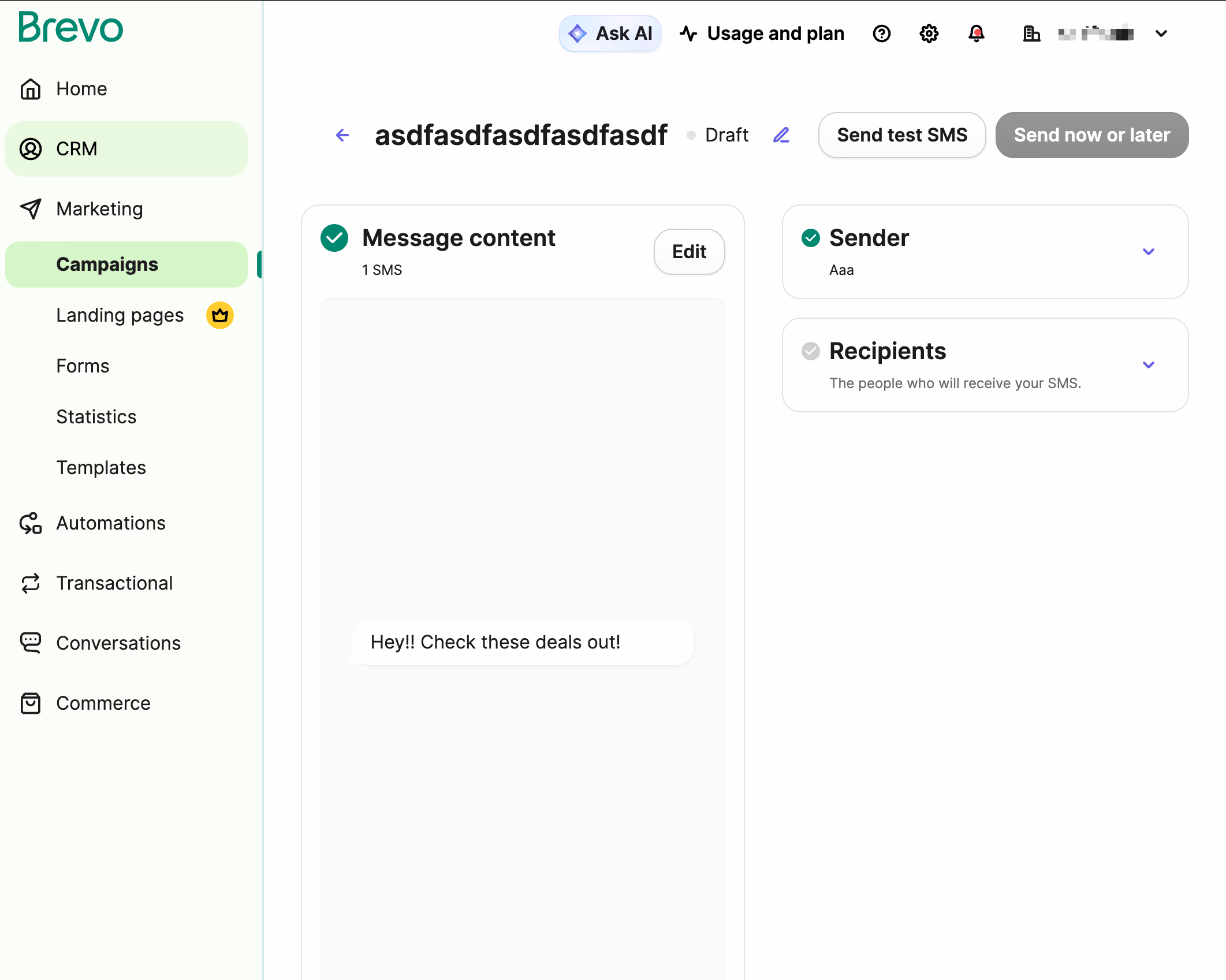Go back using the left arrow

342,135
